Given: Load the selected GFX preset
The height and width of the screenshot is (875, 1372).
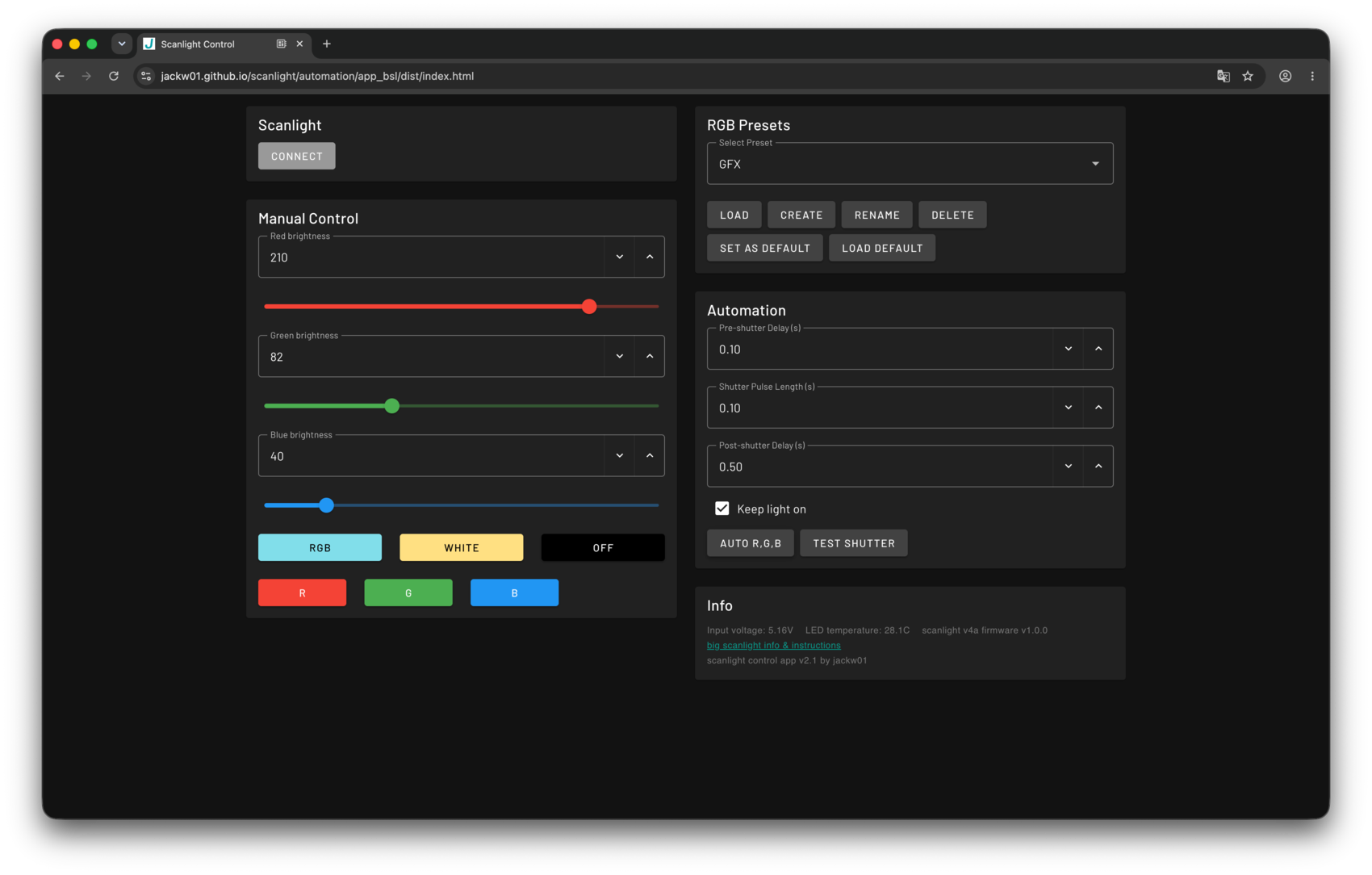Looking at the screenshot, I should [734, 215].
